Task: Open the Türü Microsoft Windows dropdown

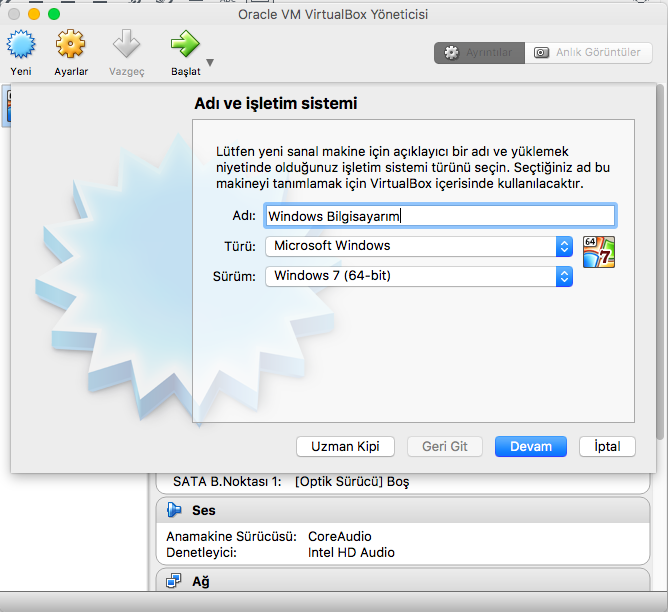Action: [419, 246]
